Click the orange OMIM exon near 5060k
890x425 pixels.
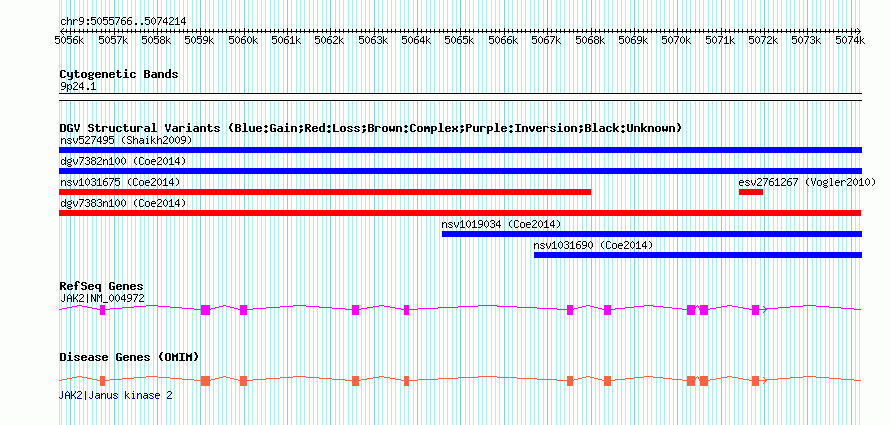coord(244,381)
